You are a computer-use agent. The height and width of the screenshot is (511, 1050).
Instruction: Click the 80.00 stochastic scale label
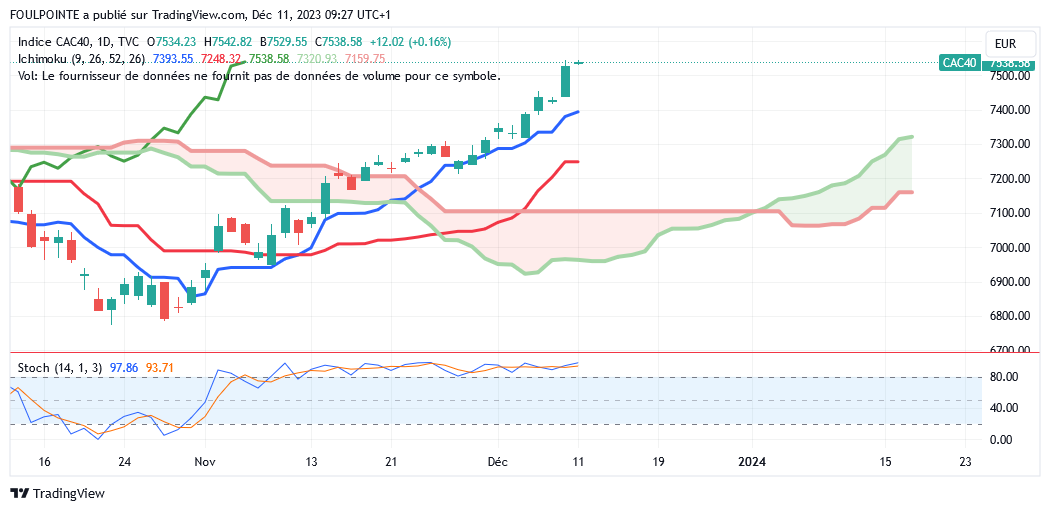coord(1003,377)
